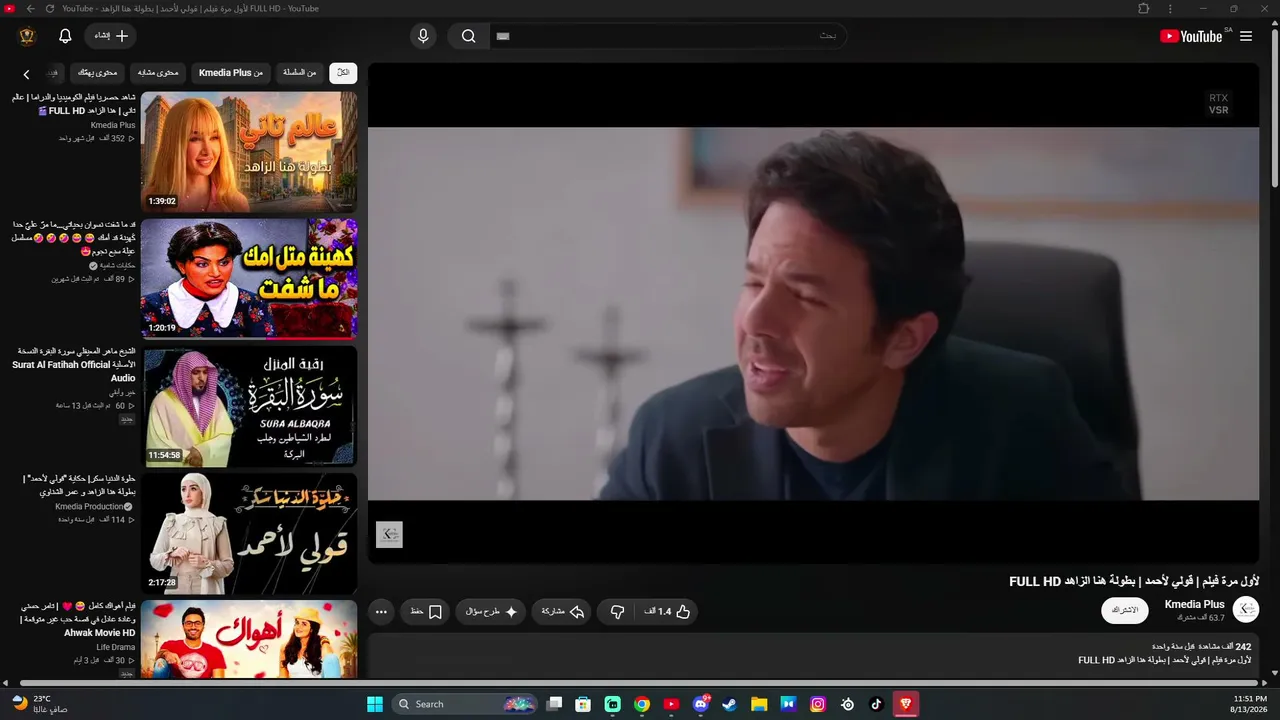
Task: Click the search magnifier button
Action: [468, 36]
